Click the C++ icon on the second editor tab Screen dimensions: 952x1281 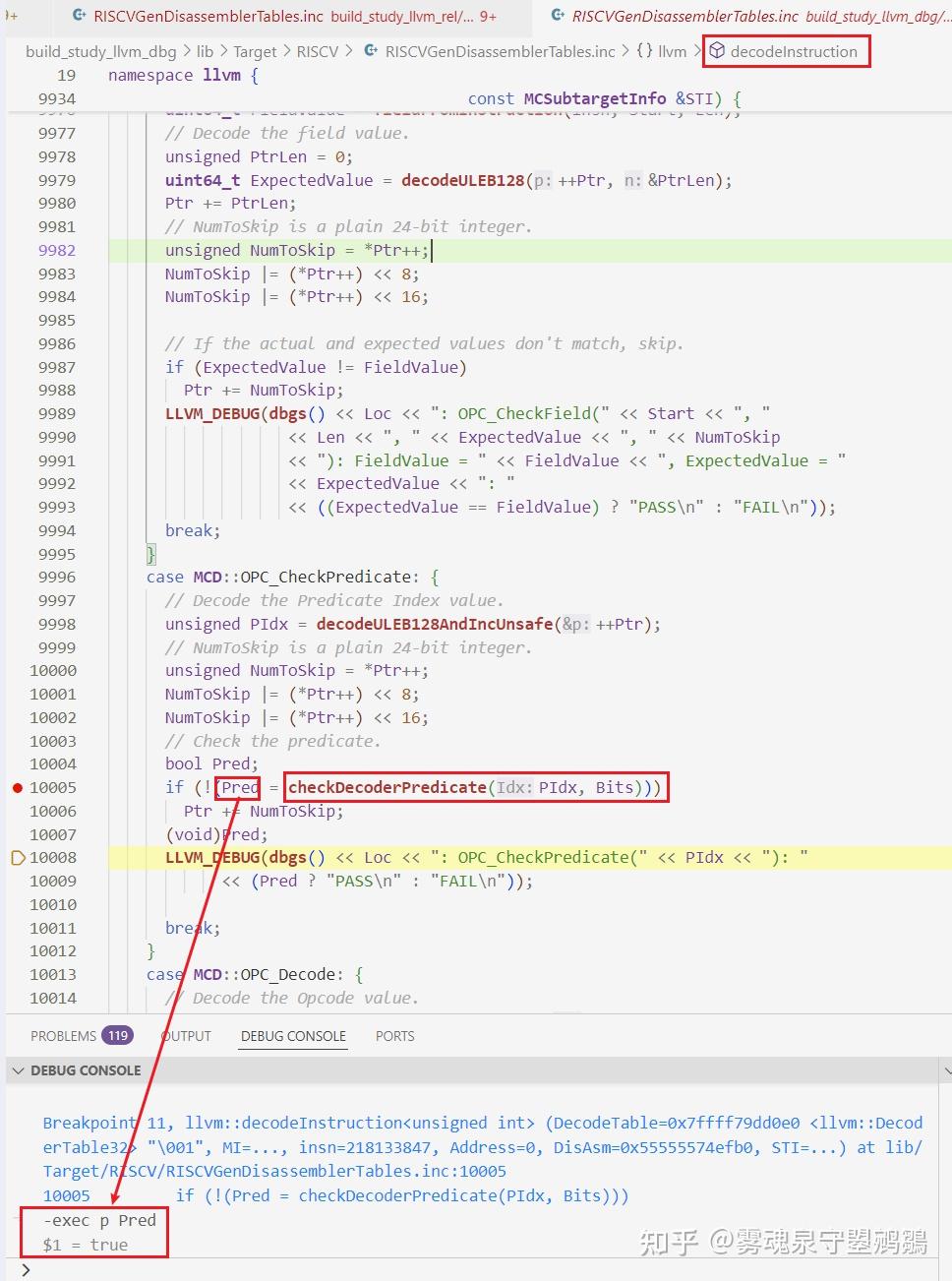557,16
